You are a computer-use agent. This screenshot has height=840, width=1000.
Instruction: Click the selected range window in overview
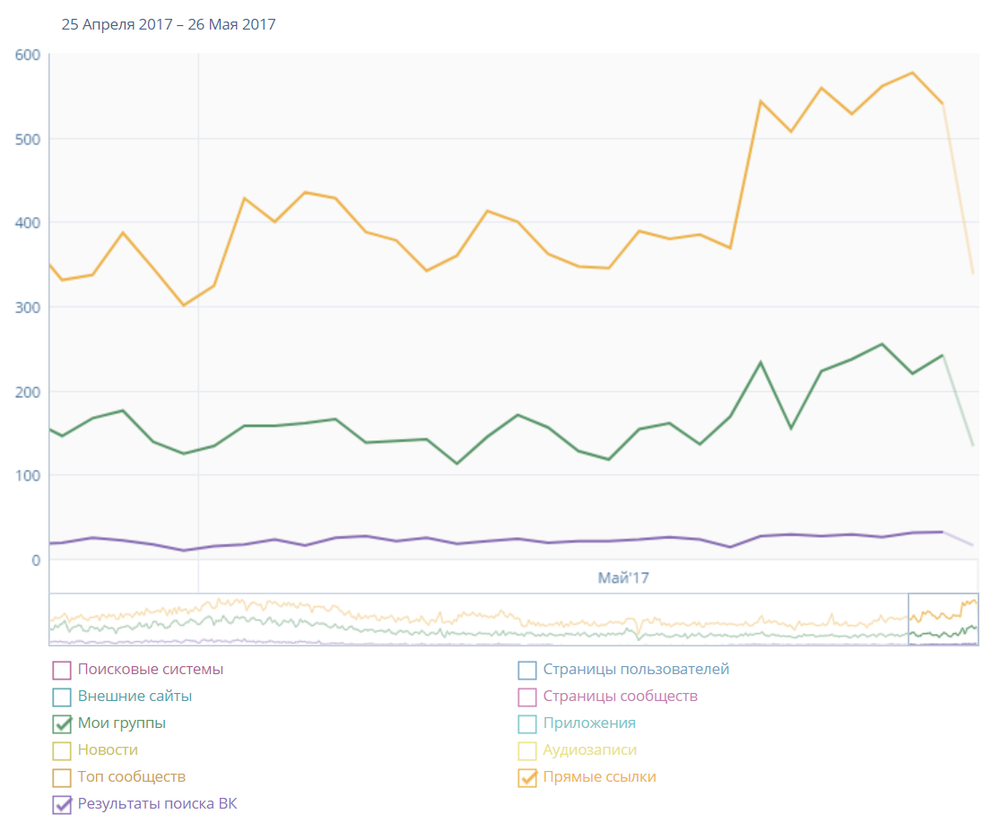point(943,619)
